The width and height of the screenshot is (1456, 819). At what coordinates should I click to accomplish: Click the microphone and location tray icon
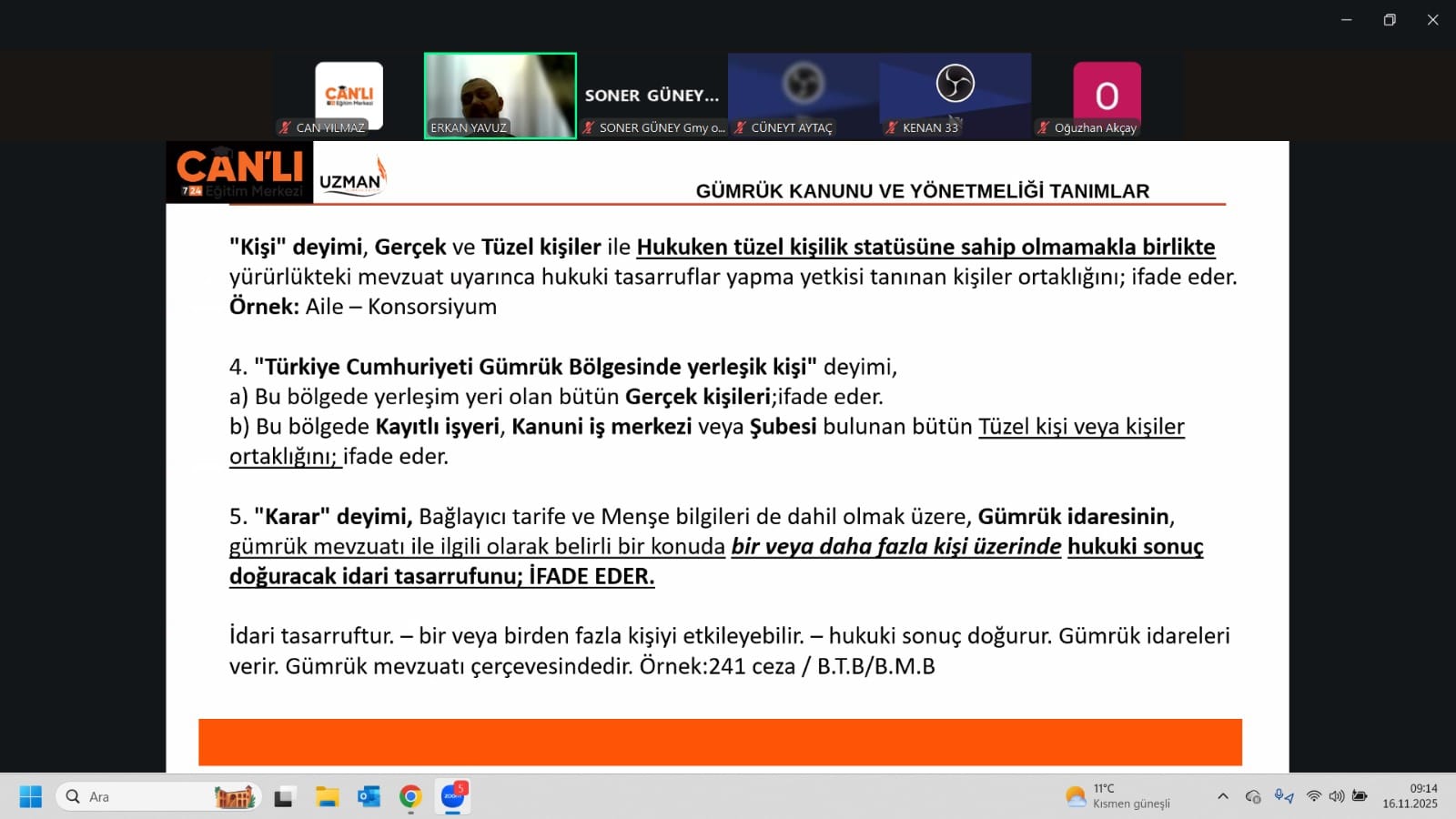pos(1283,796)
